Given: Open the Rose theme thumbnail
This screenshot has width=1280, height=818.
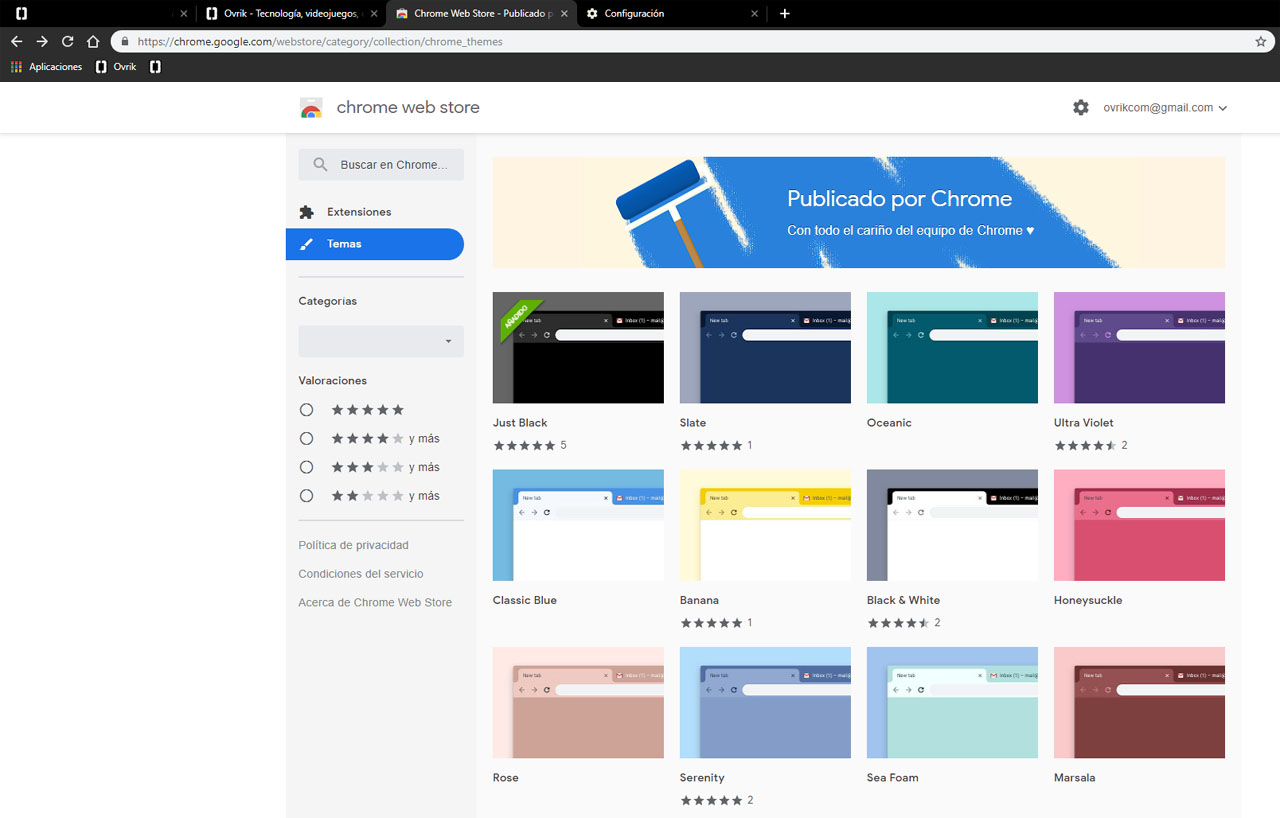Looking at the screenshot, I should click(x=578, y=703).
